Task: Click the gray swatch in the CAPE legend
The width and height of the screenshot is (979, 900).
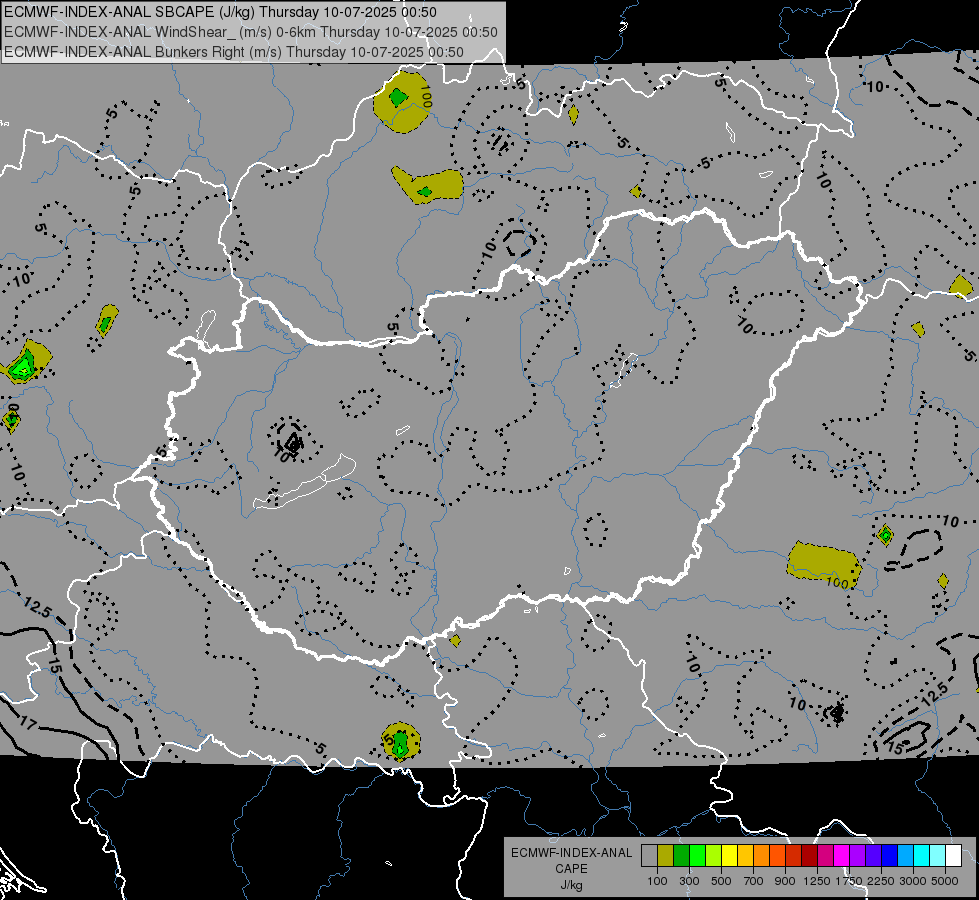Action: [649, 855]
